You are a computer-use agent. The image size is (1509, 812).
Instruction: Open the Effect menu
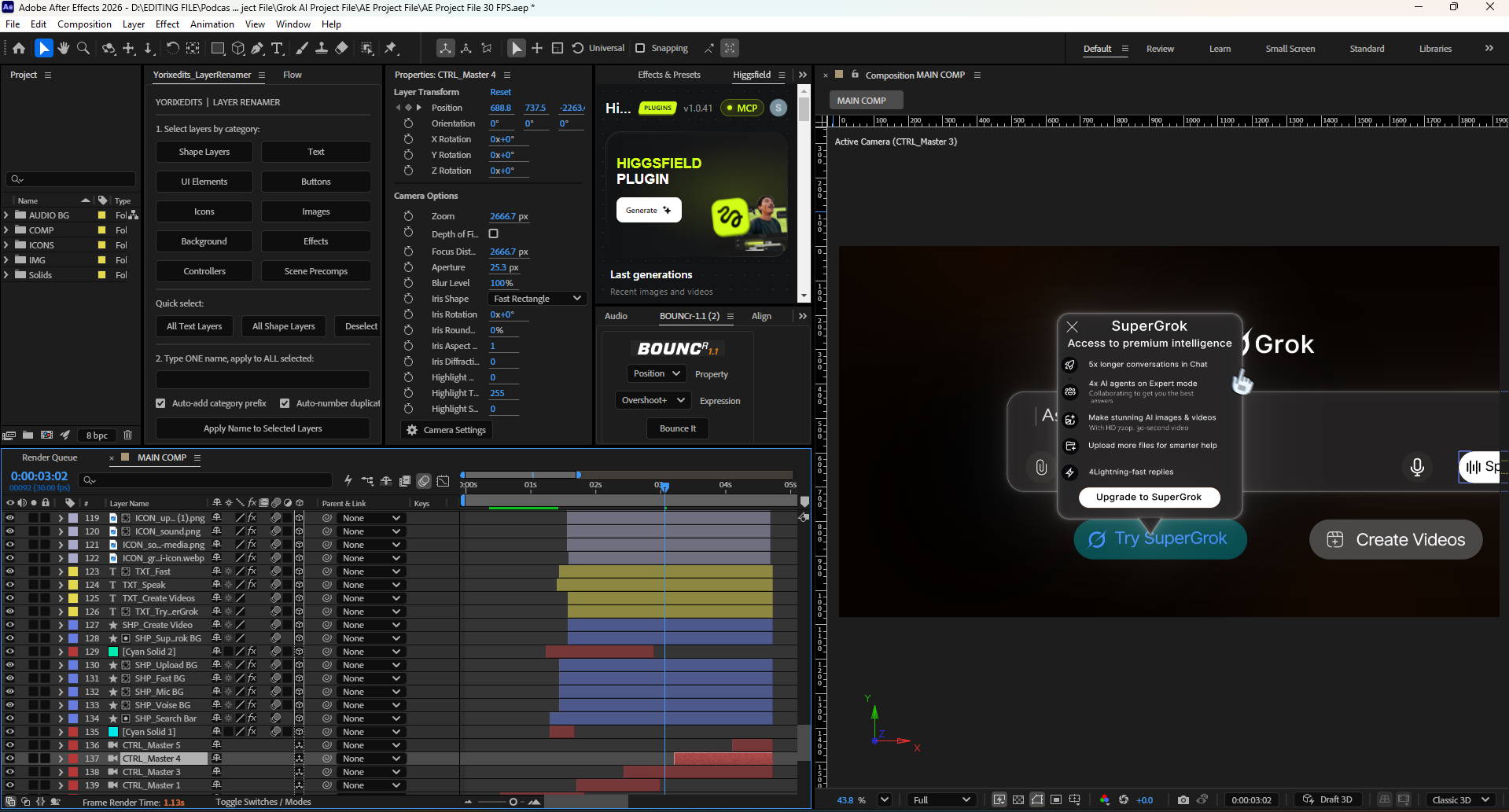click(x=167, y=24)
